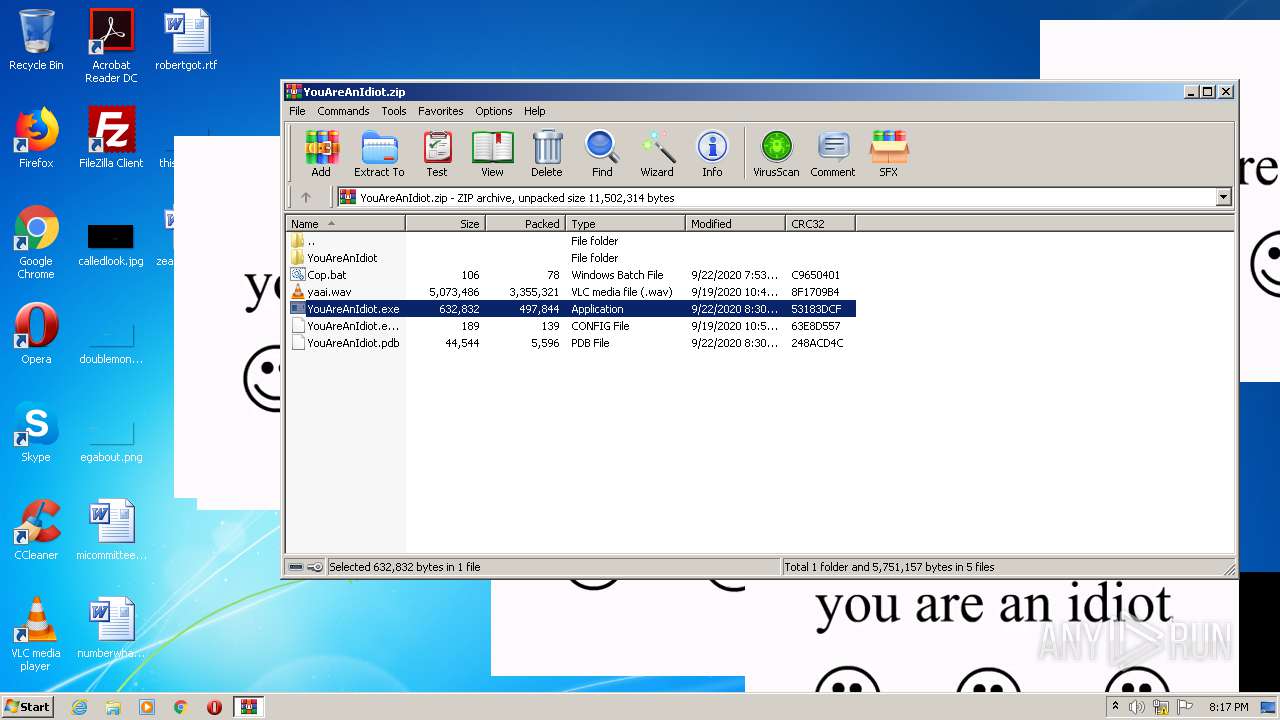1280x720 pixels.
Task: Sort the file list by Size column
Action: click(x=445, y=224)
